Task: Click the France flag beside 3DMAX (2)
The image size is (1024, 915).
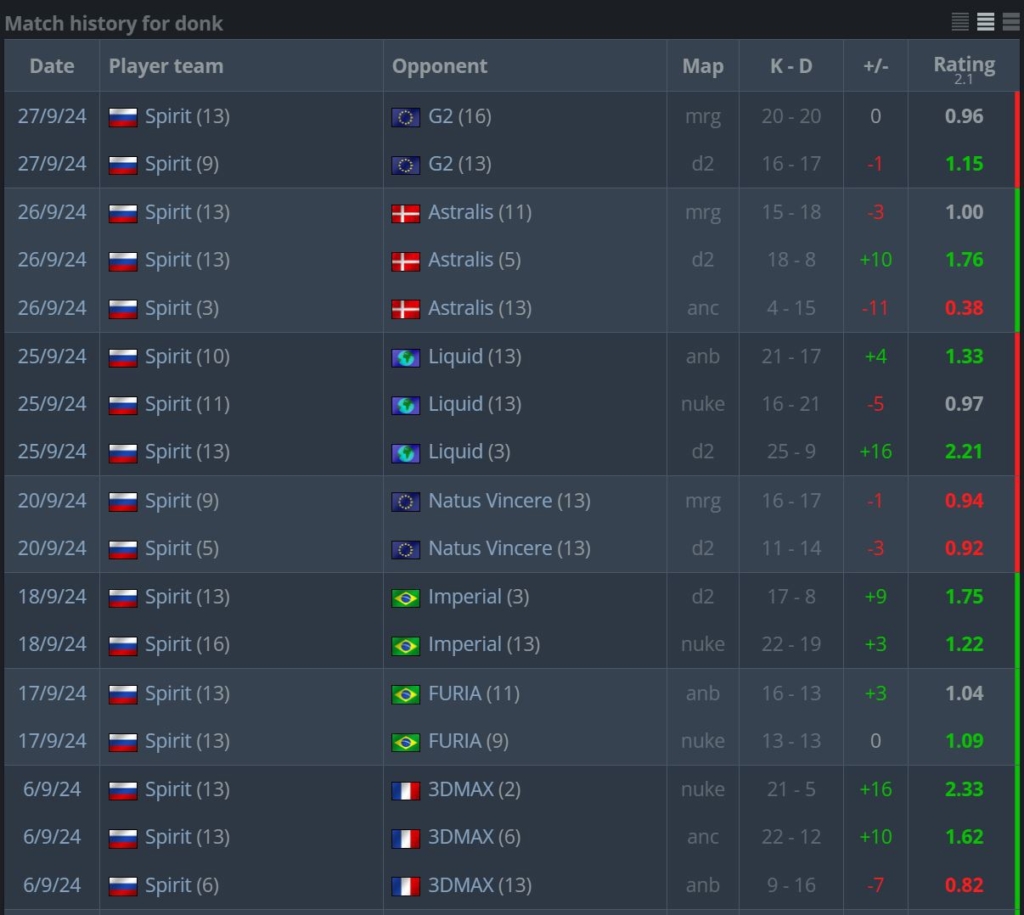Action: click(406, 790)
